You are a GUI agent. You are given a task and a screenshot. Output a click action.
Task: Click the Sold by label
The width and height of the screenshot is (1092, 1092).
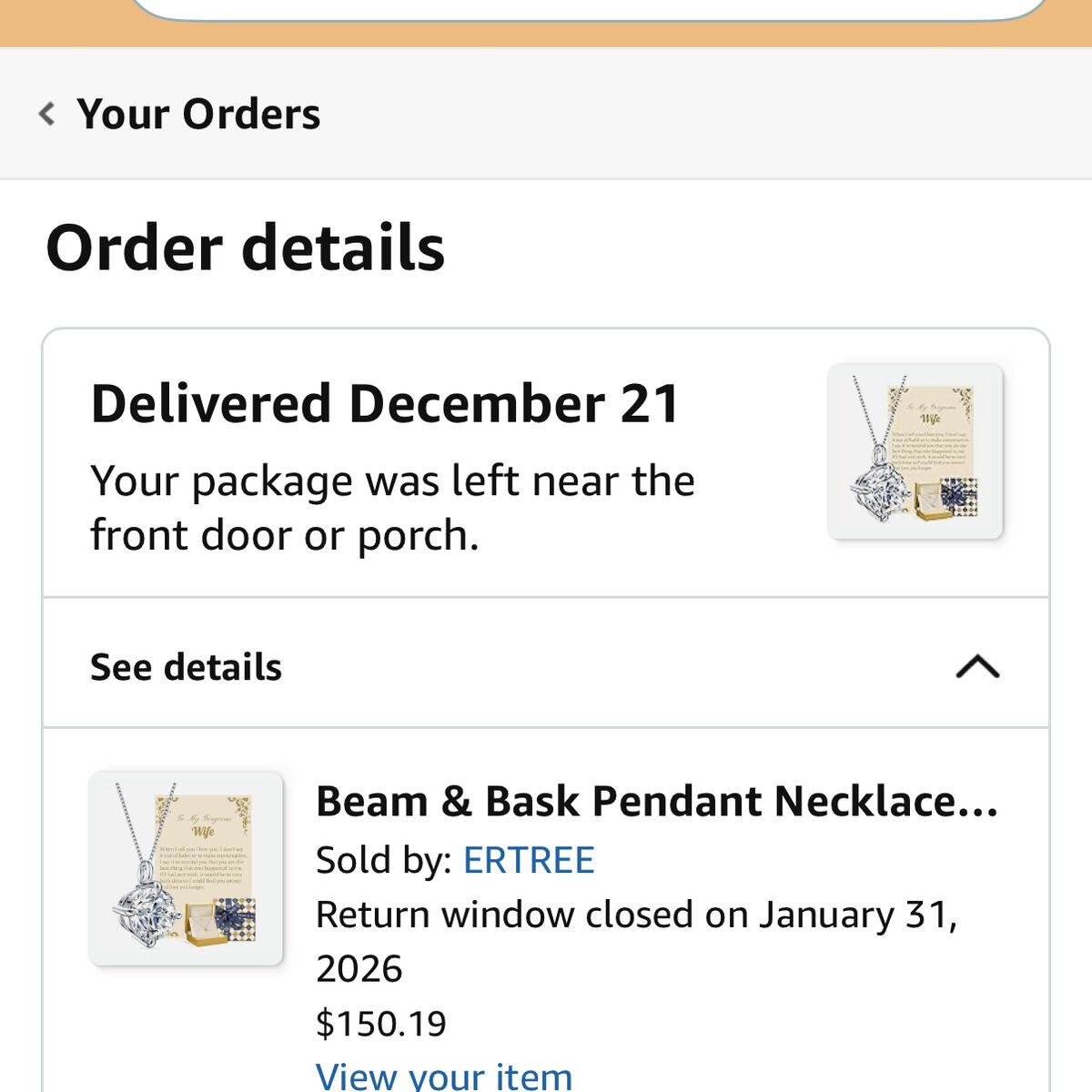point(384,860)
